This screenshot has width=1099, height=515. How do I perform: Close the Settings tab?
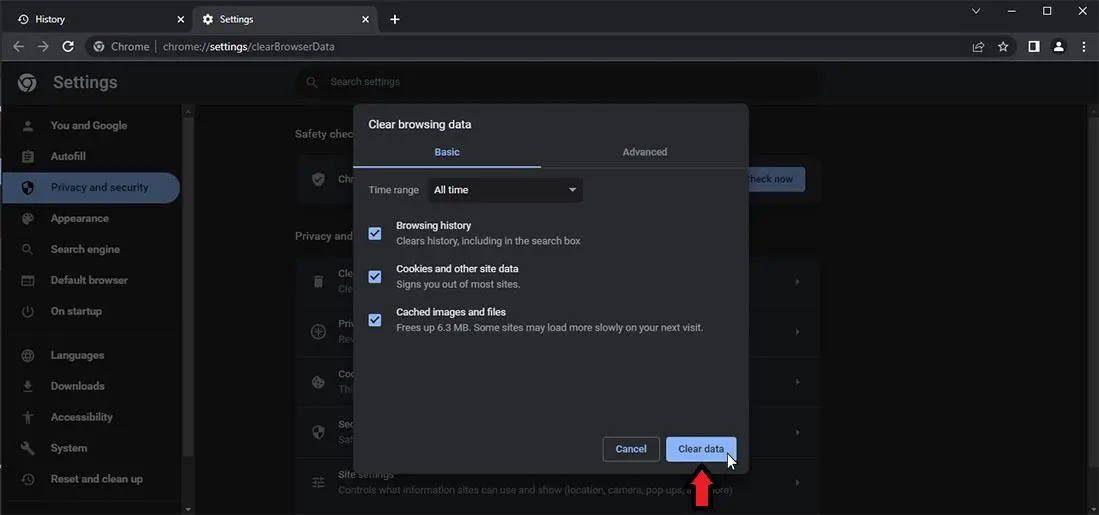pos(365,20)
